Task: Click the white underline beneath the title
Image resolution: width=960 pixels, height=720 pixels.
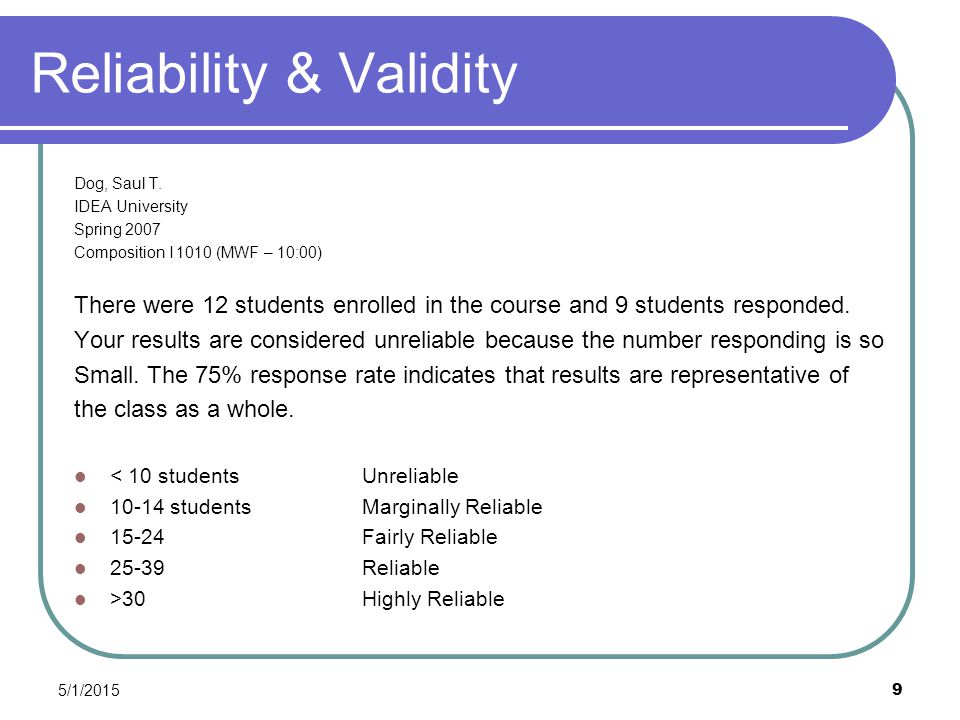Action: [424, 128]
